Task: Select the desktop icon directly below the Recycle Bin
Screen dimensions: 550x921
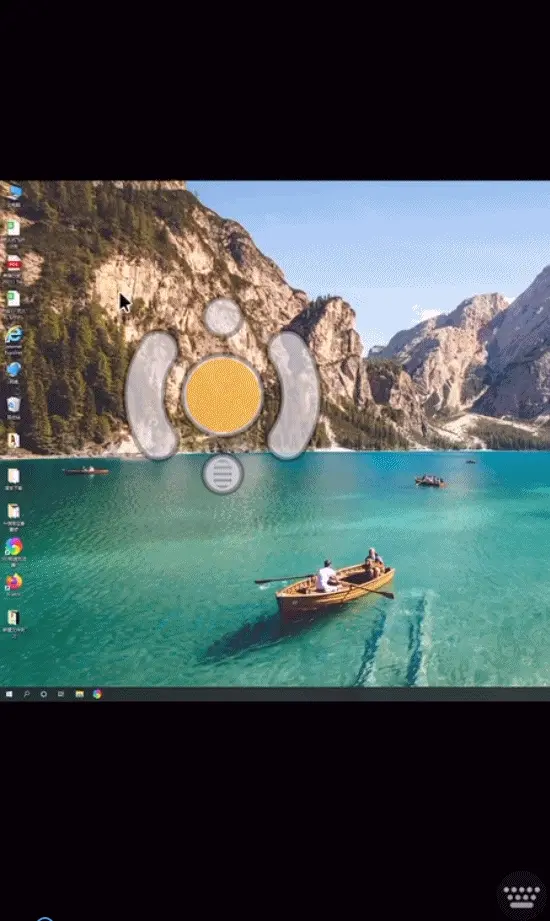Action: click(x=14, y=441)
